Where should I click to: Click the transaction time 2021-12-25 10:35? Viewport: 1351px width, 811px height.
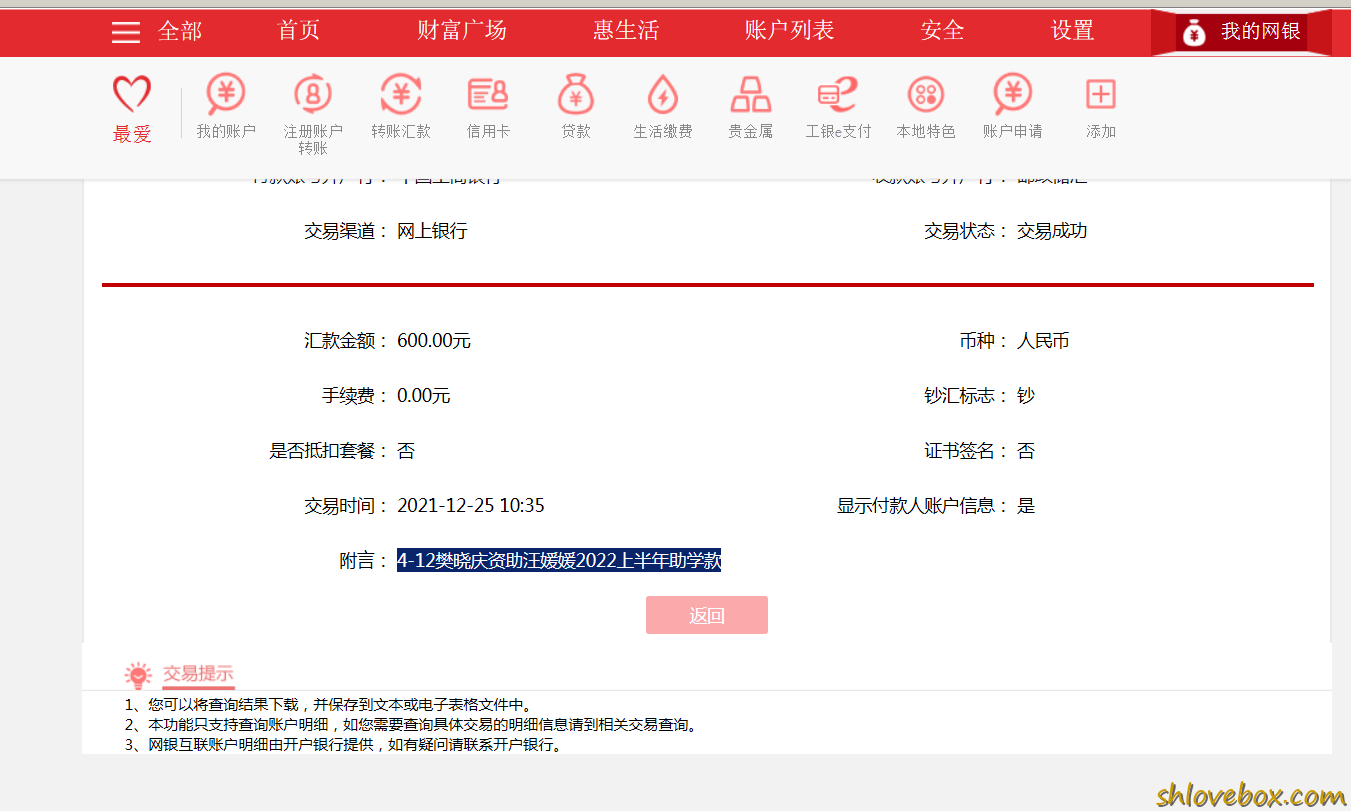point(471,506)
